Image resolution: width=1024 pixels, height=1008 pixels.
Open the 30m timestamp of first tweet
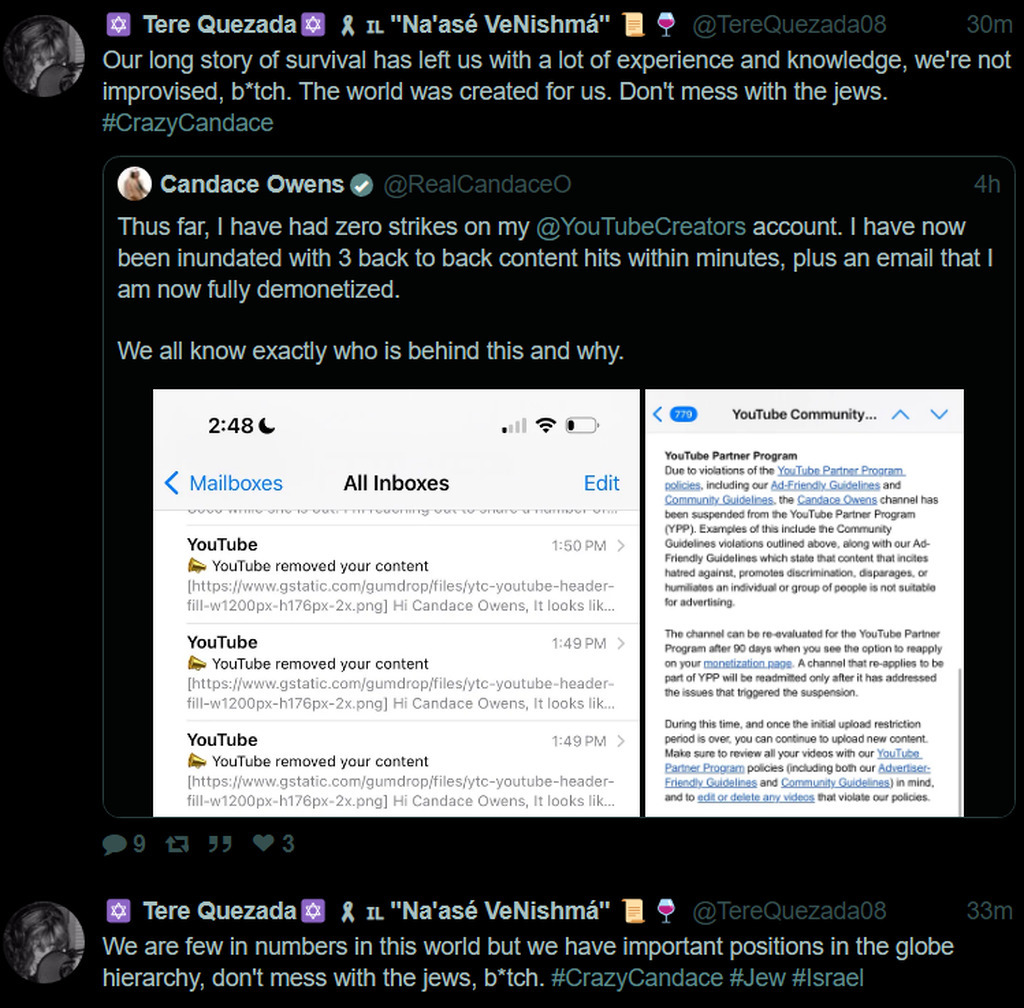989,25
